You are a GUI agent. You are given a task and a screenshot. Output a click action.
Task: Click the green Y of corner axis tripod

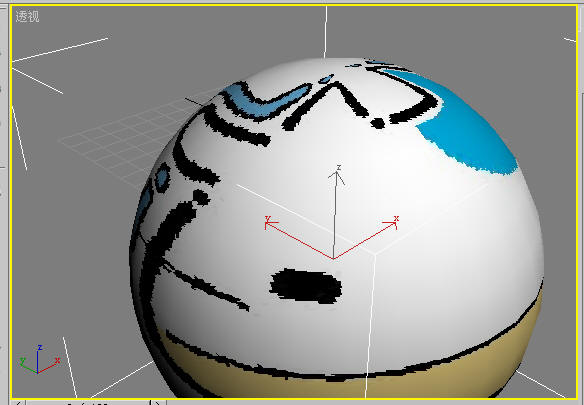[x=22, y=361]
